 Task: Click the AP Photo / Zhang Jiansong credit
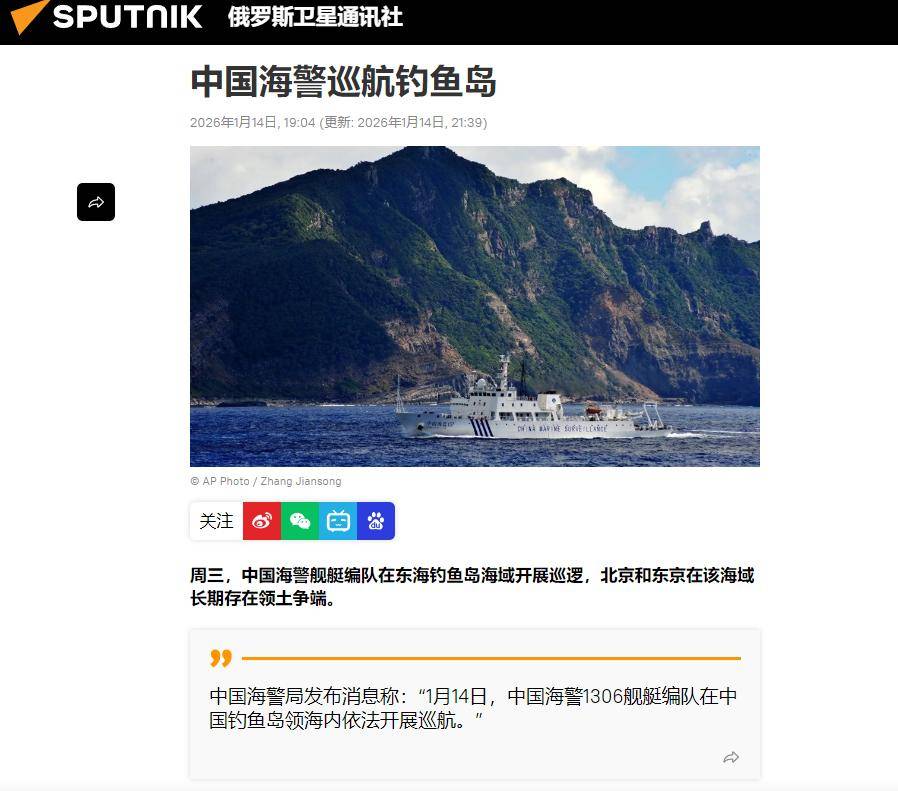[266, 481]
